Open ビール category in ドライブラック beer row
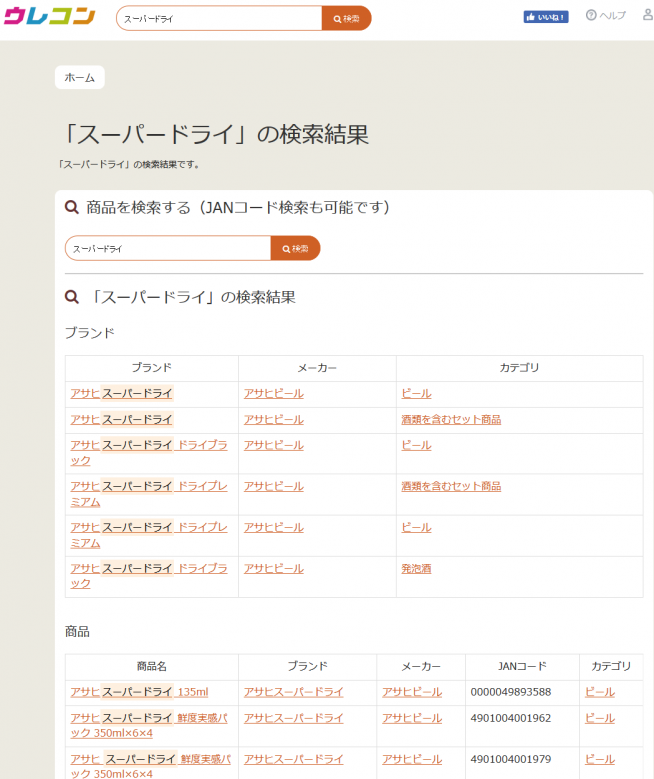 click(x=416, y=445)
